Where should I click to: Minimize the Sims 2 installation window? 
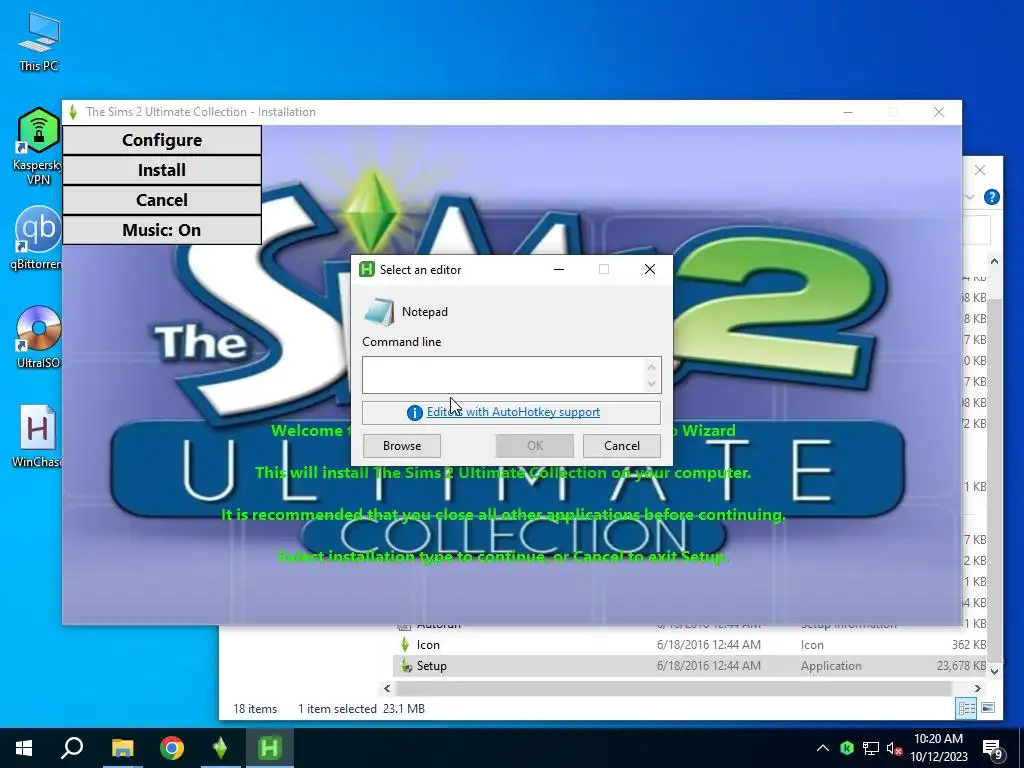(x=848, y=112)
